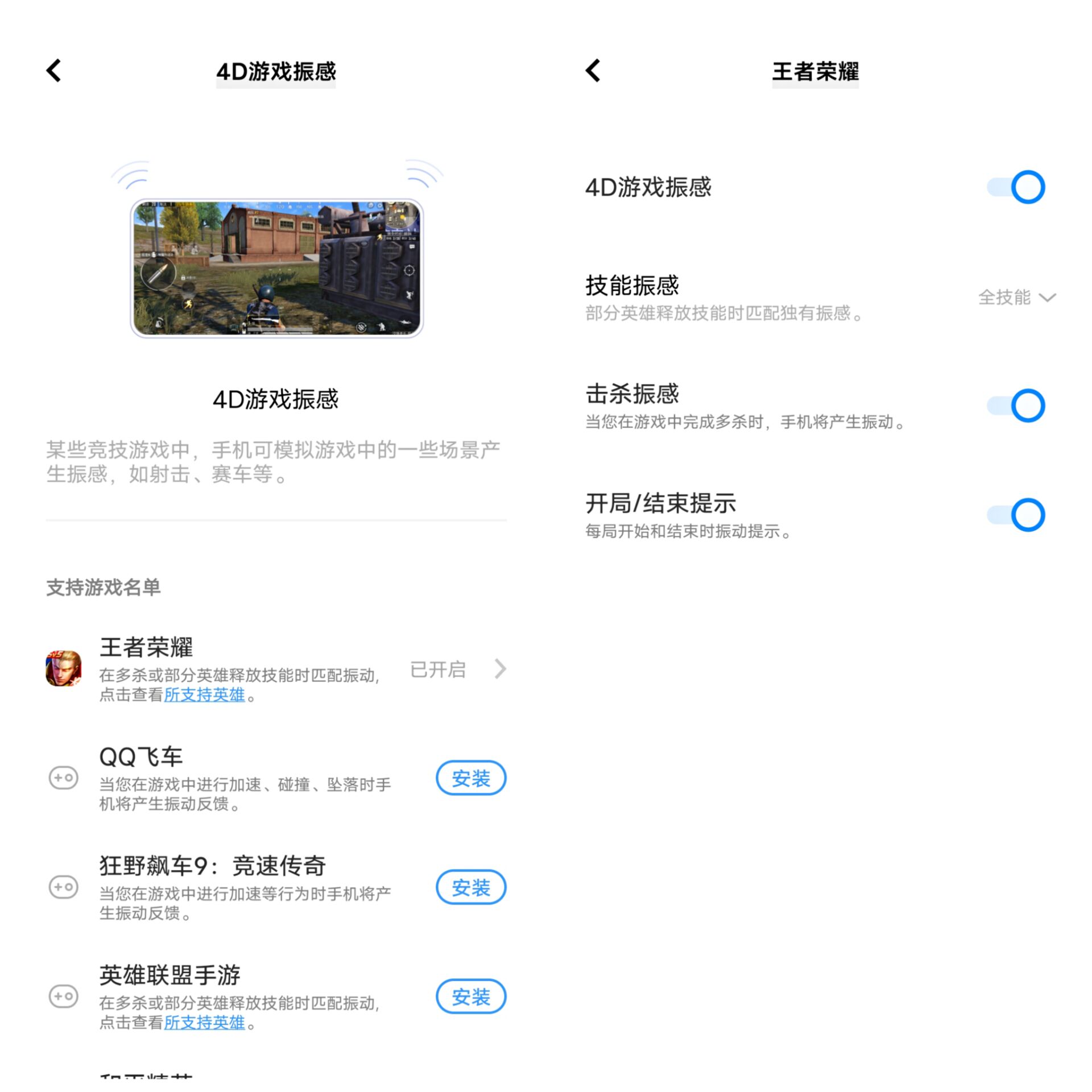
Task: Tap description 当您在游戏中完成多杀时
Action: pyautogui.click(x=746, y=422)
